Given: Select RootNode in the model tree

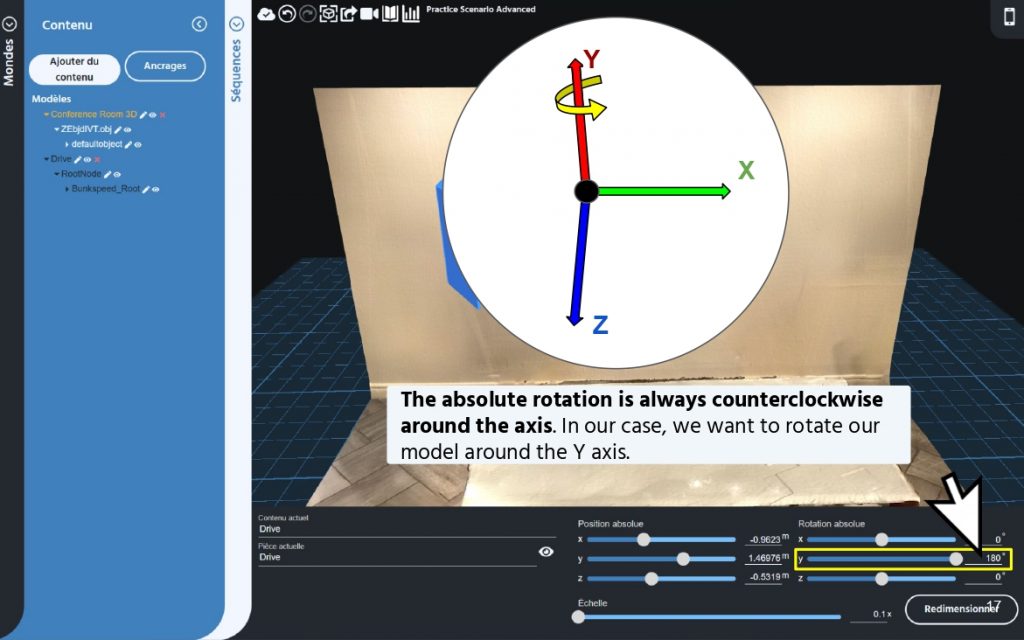Looking at the screenshot, I should pos(81,174).
